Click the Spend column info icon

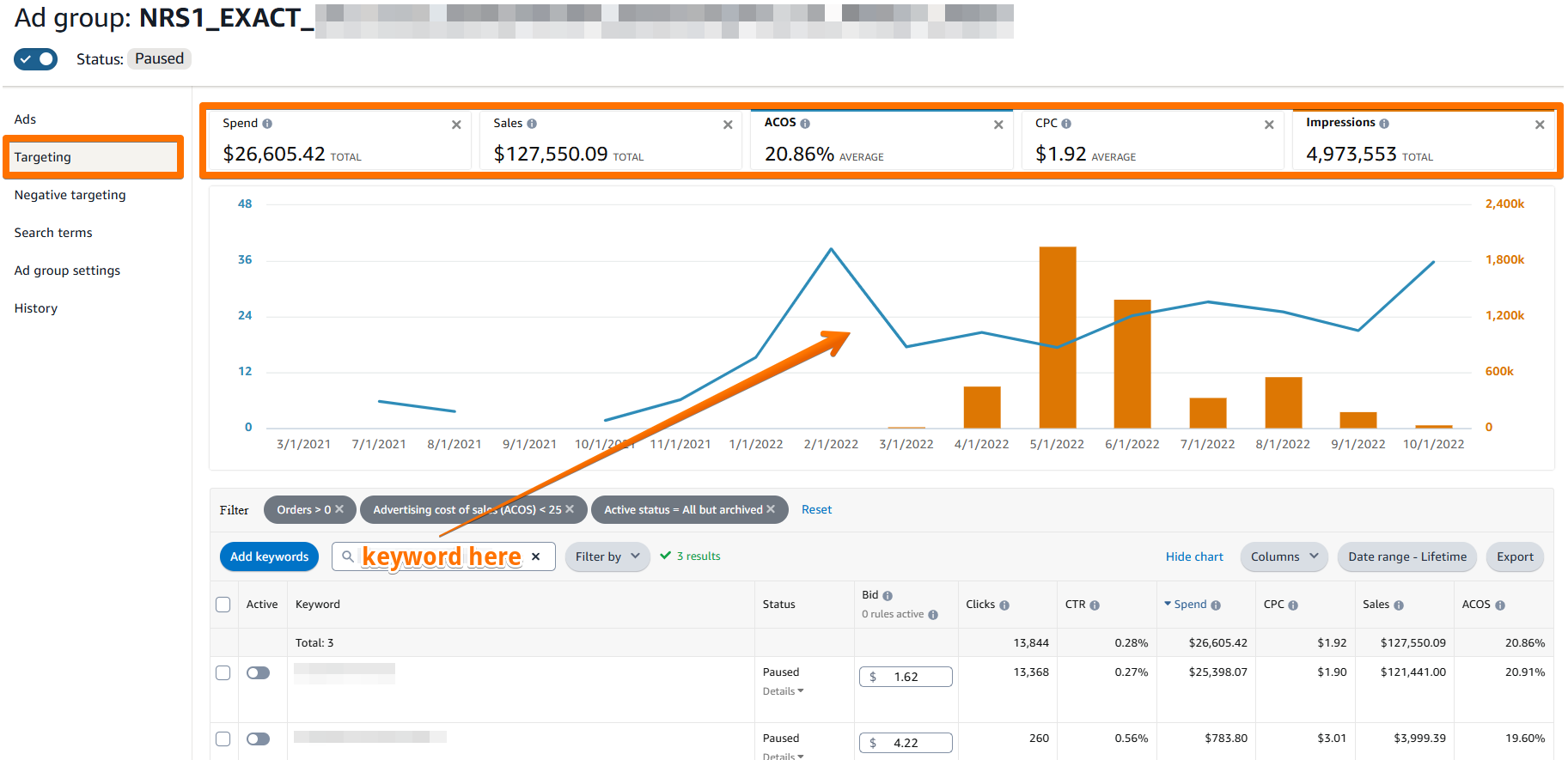pyautogui.click(x=1216, y=605)
